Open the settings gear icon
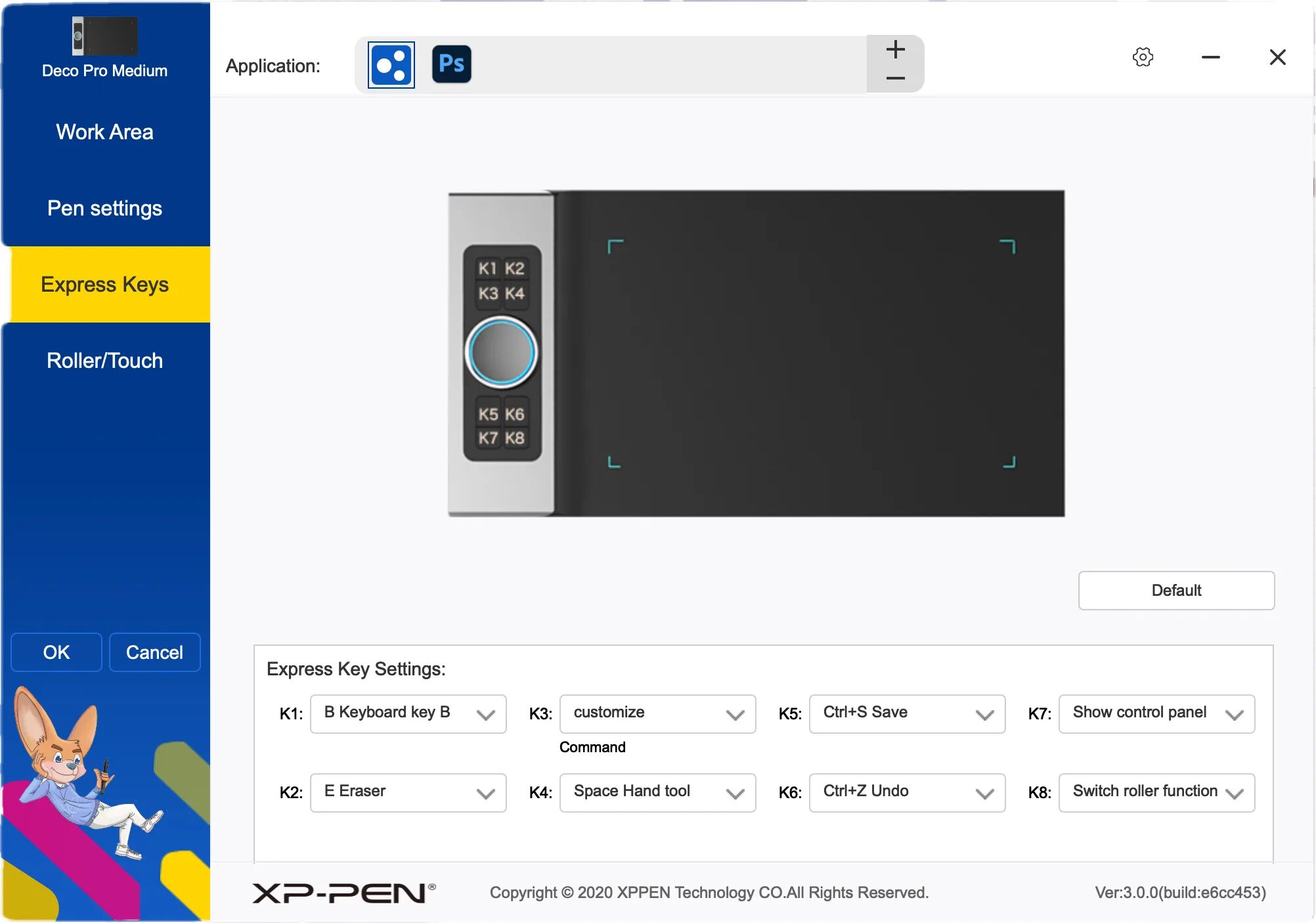The image size is (1316, 923). pyautogui.click(x=1143, y=57)
